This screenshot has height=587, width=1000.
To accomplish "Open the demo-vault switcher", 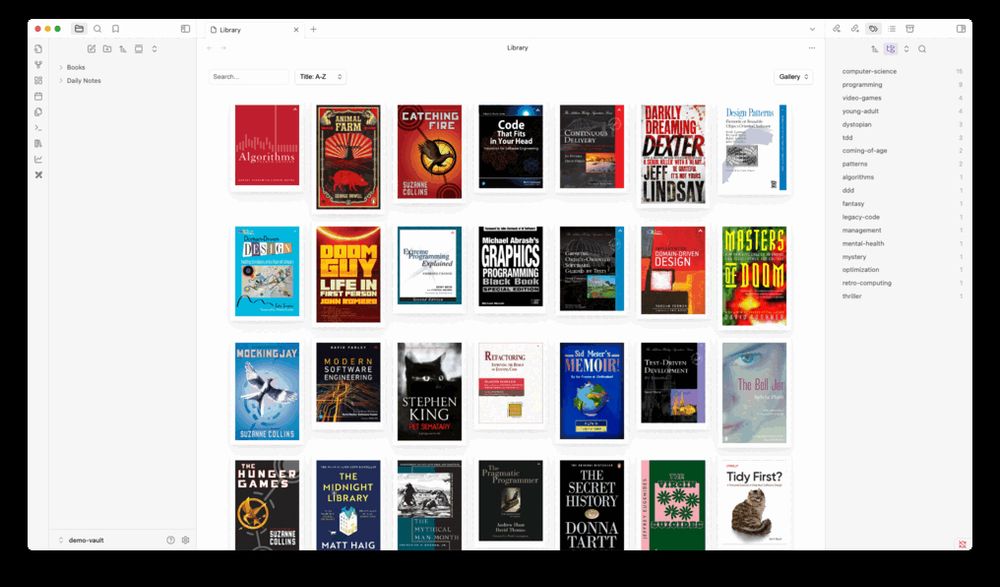I will [86, 540].
